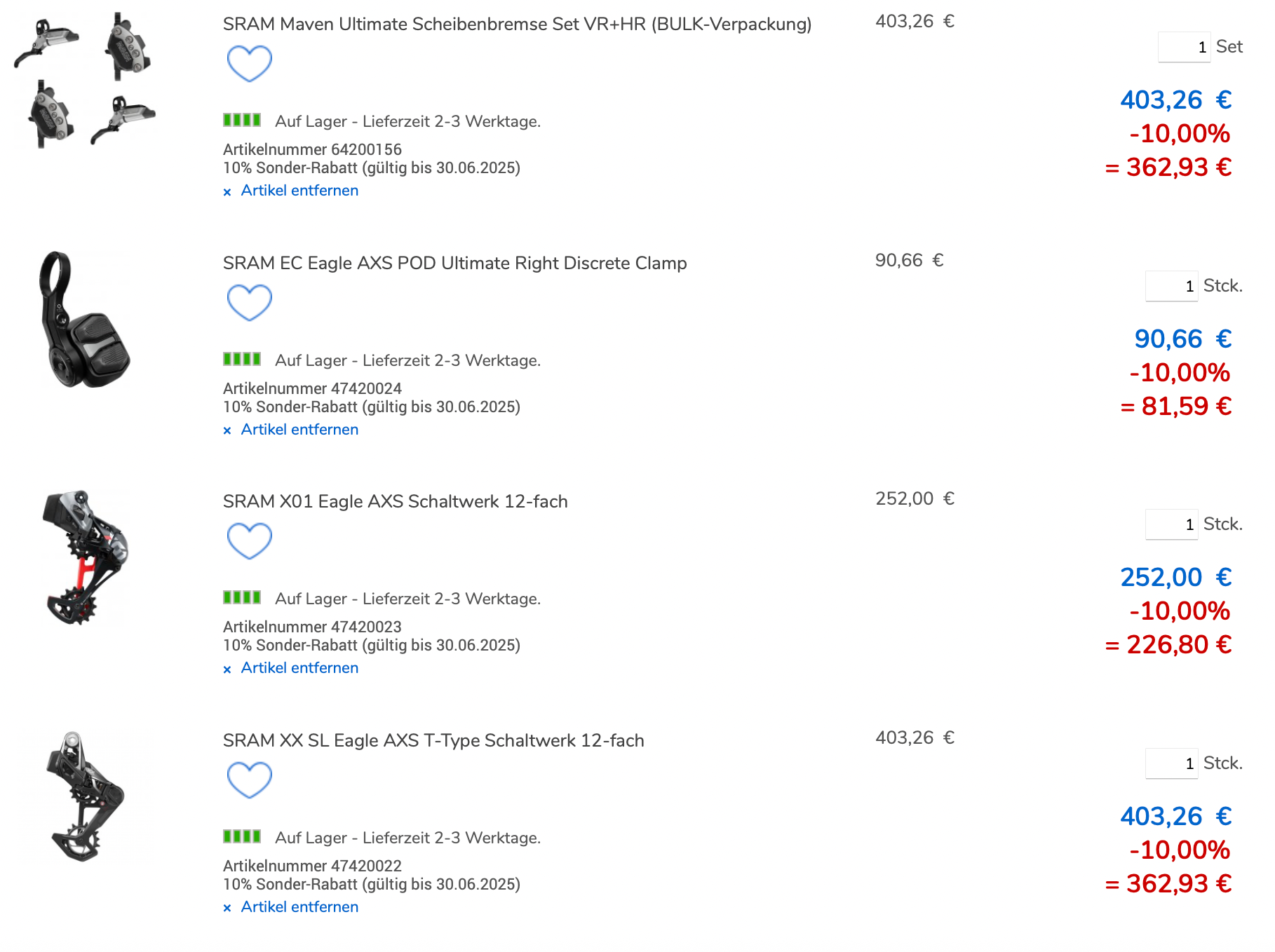Click "Artikel entfernen" for XX SL Eagle Schaltwerk
Image resolution: width=1275 pixels, height=952 pixels.
[299, 907]
